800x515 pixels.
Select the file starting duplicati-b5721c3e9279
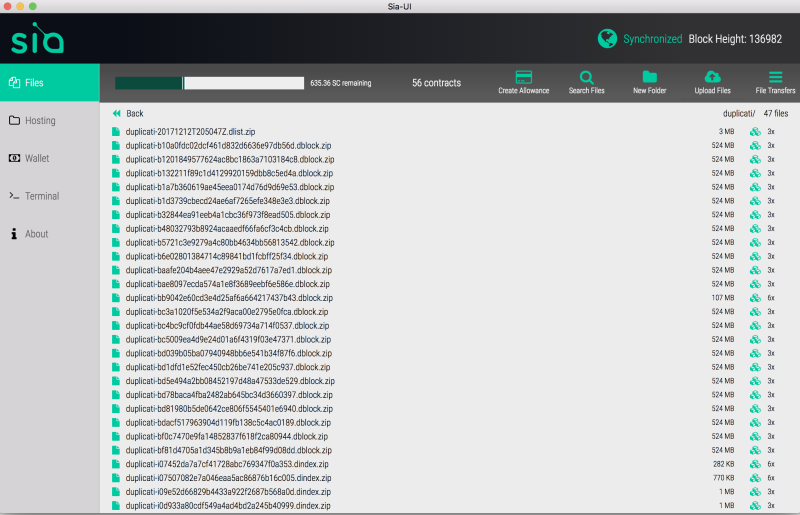pyautogui.click(x=230, y=242)
